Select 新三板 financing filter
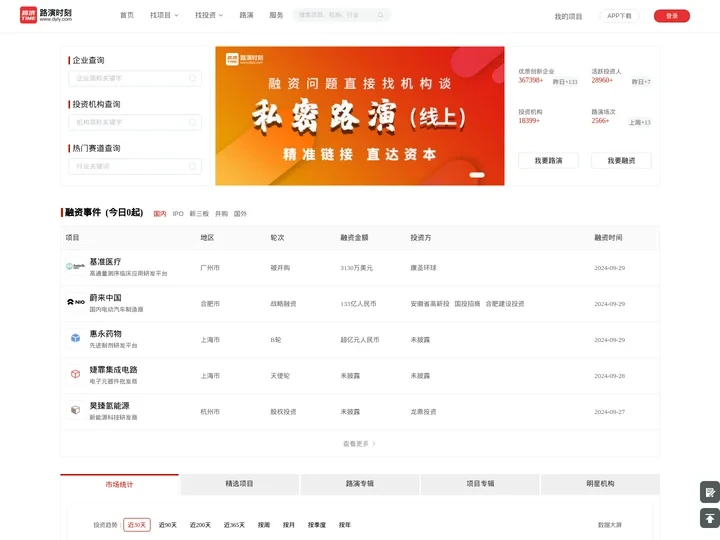The height and width of the screenshot is (540, 720). pos(199,214)
